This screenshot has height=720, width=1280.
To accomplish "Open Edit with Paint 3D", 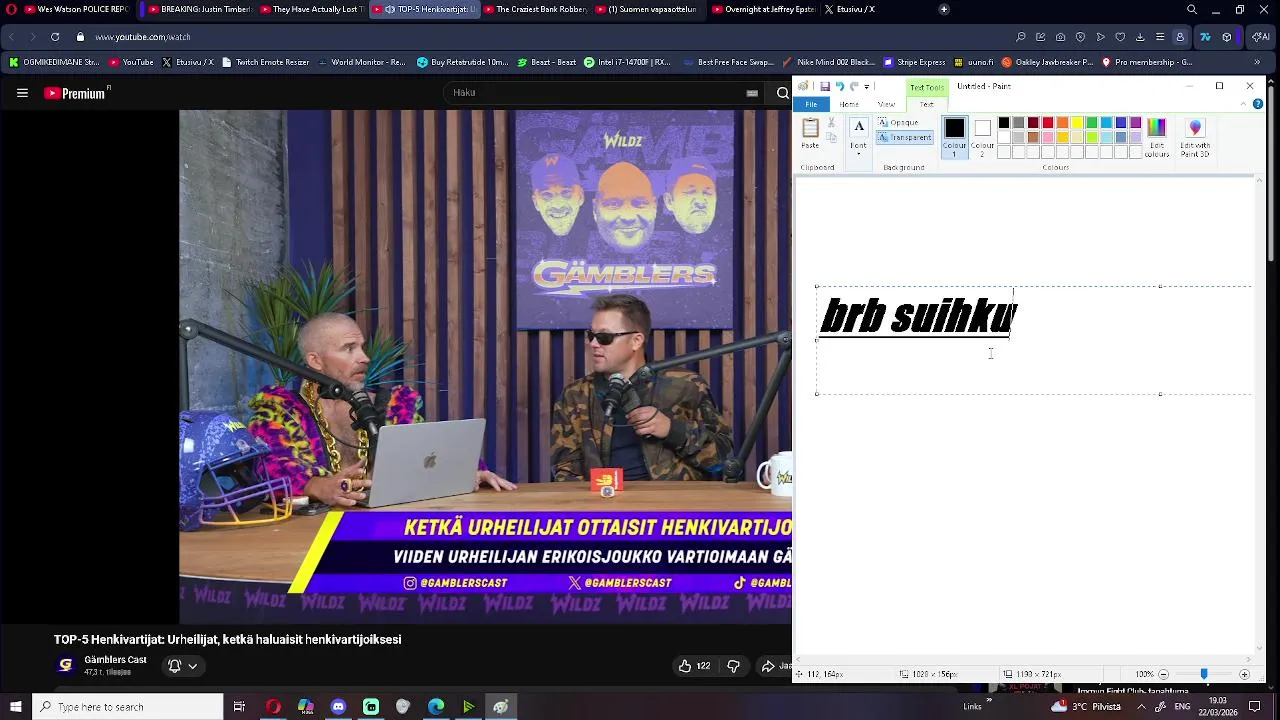I will pyautogui.click(x=1195, y=137).
